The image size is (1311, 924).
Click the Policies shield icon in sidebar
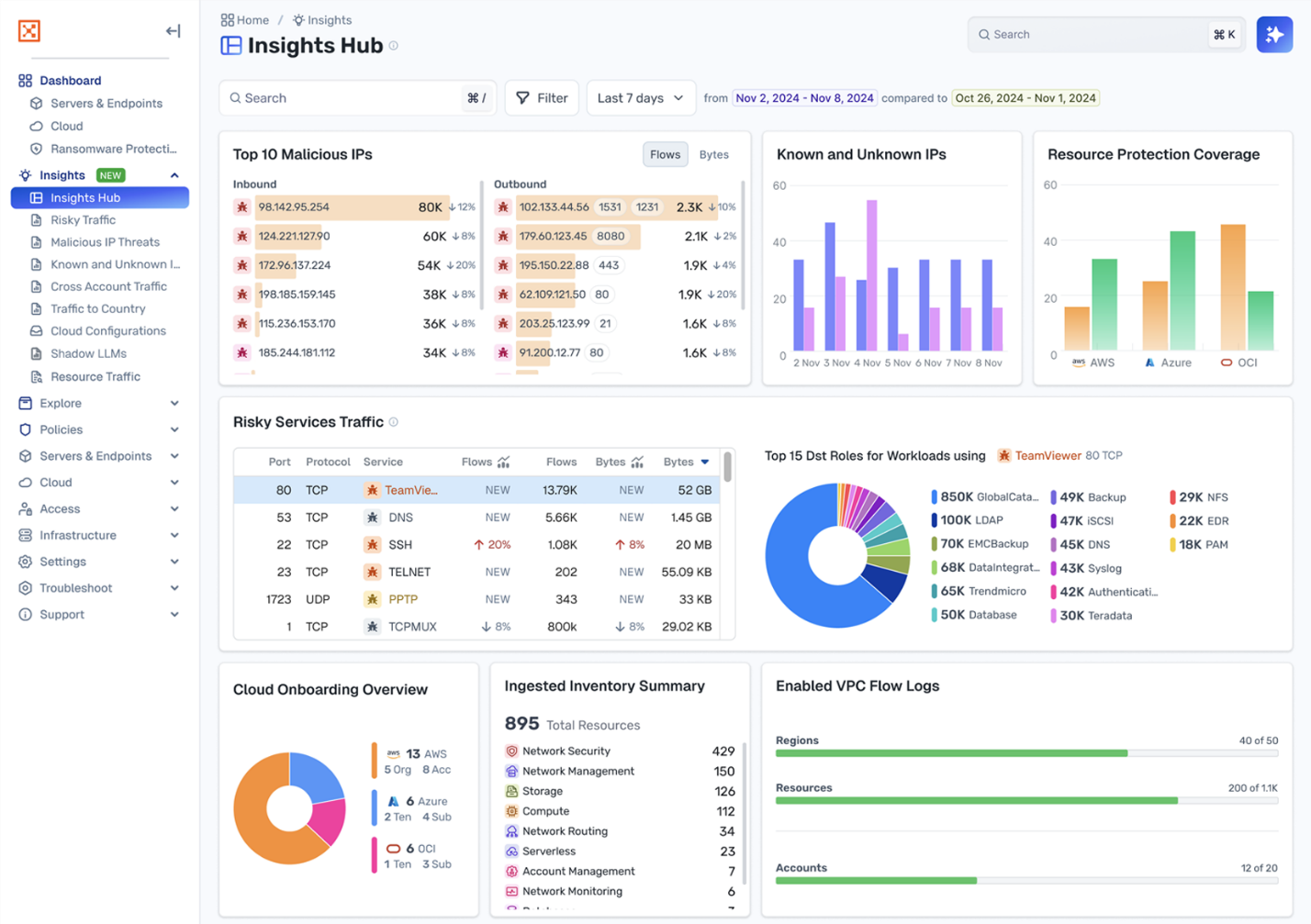[26, 429]
